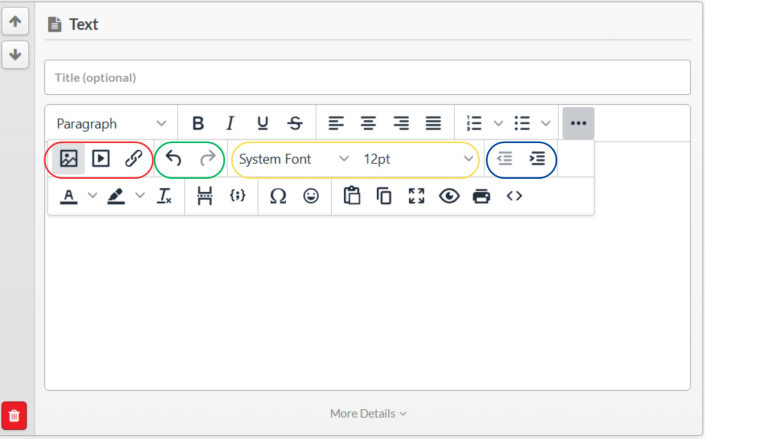This screenshot has height=439, width=780.
Task: Insert media with the video icon
Action: tap(100, 159)
